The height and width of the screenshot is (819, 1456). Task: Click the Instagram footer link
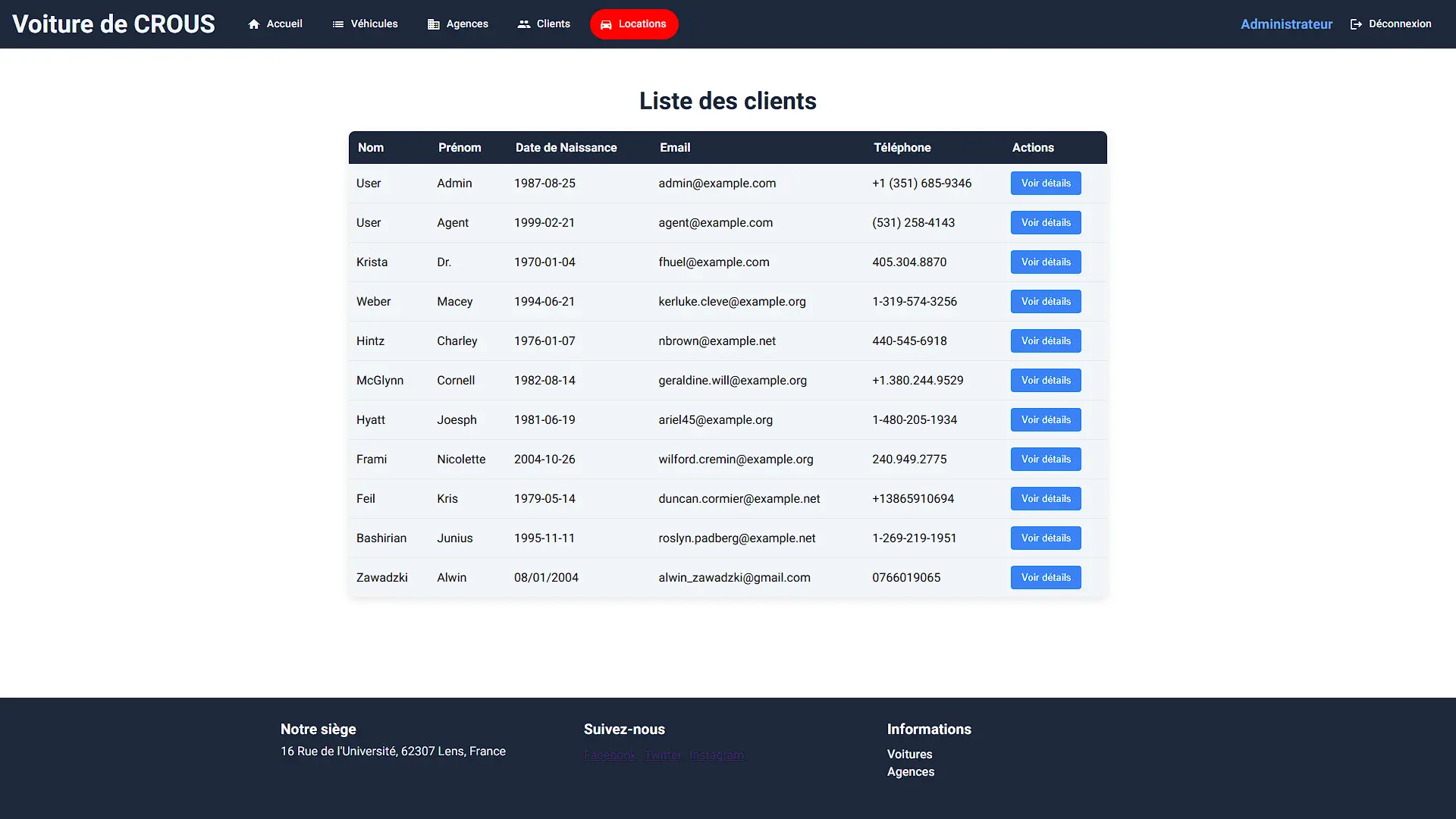716,755
